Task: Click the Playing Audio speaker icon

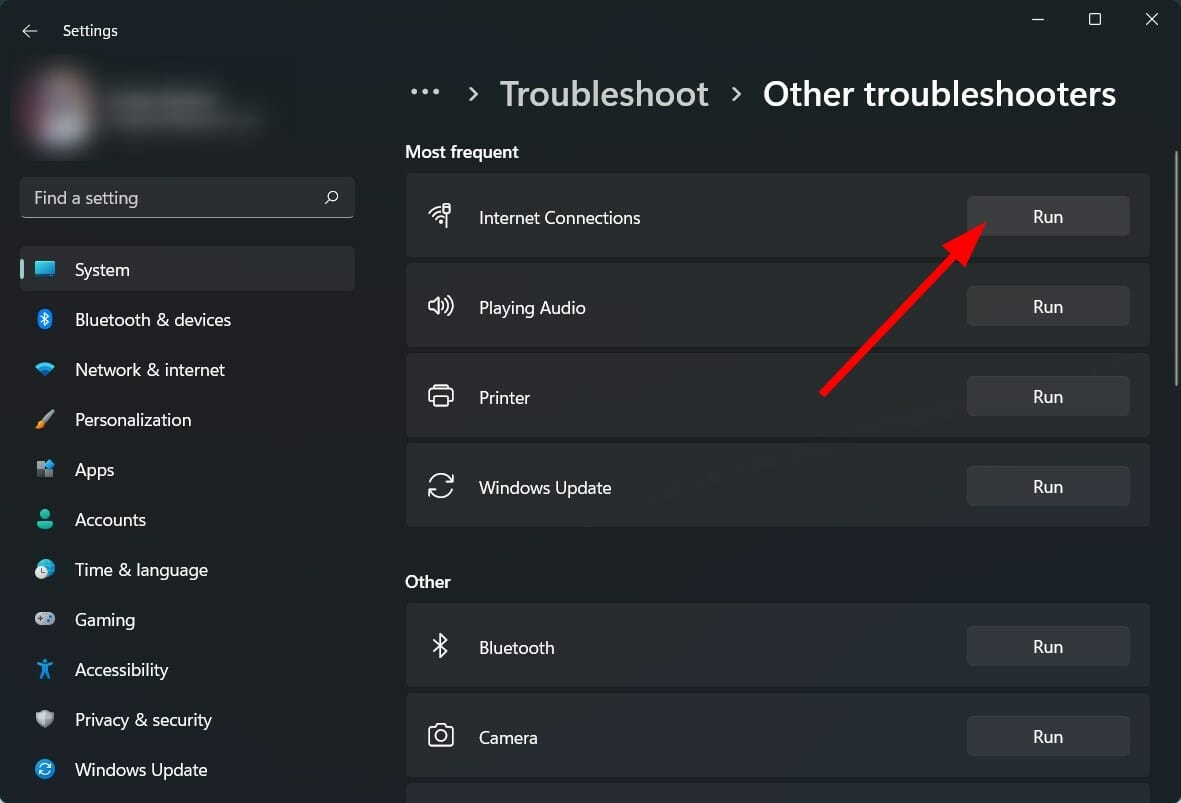Action: [441, 306]
